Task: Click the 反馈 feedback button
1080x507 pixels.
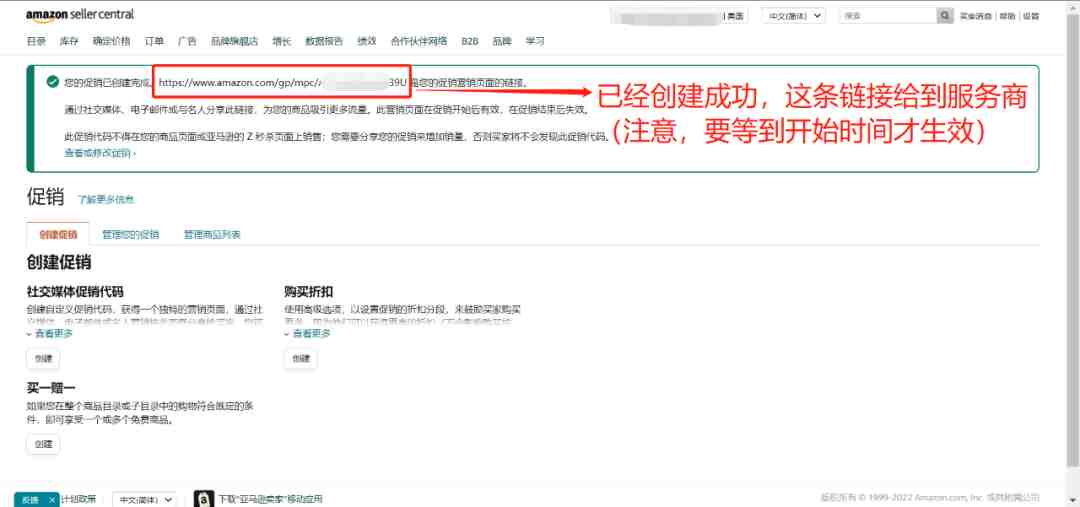Action: (x=30, y=499)
